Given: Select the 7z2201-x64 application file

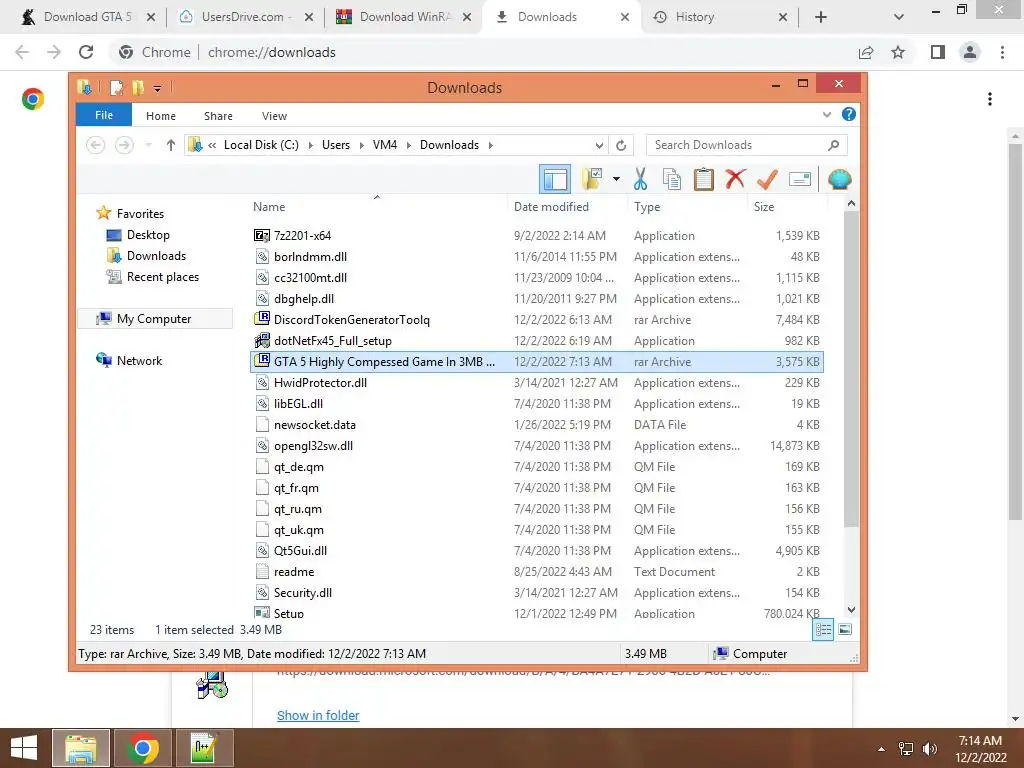Looking at the screenshot, I should [536, 236].
